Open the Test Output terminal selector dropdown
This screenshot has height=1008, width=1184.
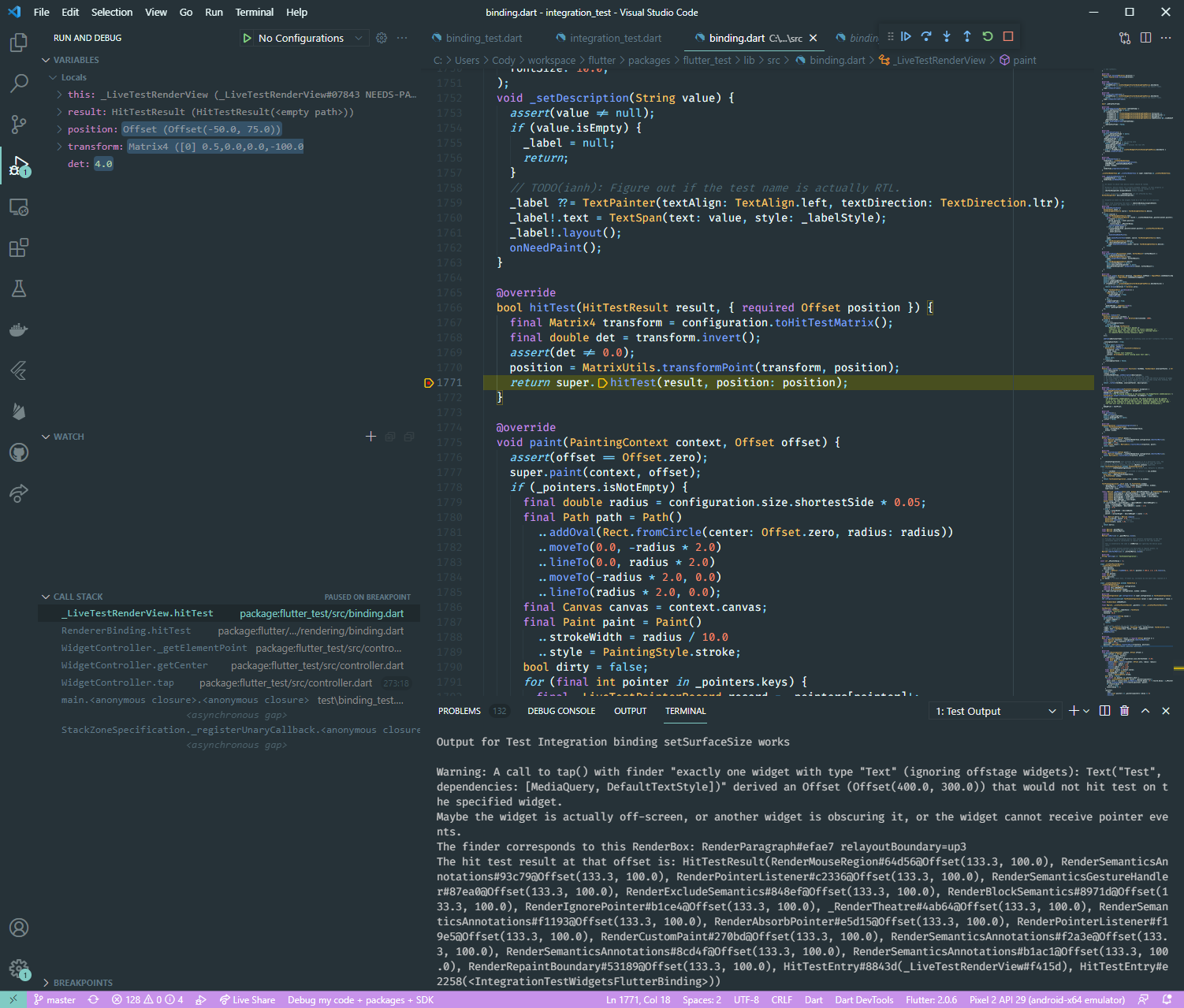point(996,711)
